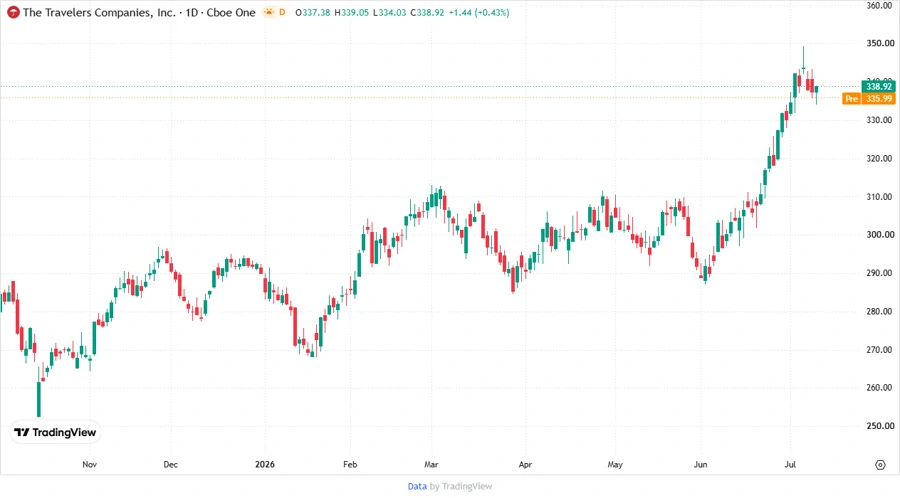This screenshot has width=900, height=498.
Task: Select the low value L334.03
Action: pyautogui.click(x=390, y=12)
